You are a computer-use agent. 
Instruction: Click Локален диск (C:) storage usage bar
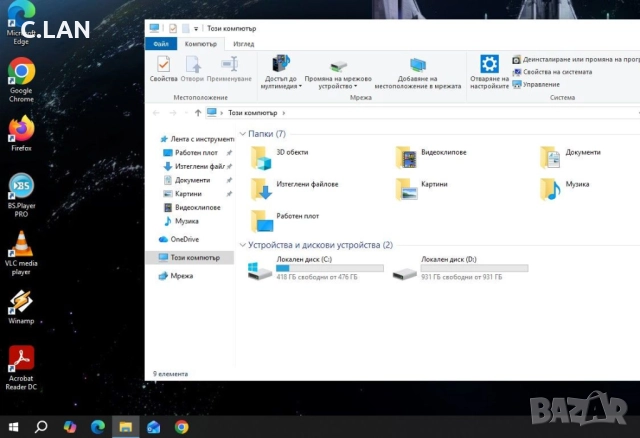(330, 268)
